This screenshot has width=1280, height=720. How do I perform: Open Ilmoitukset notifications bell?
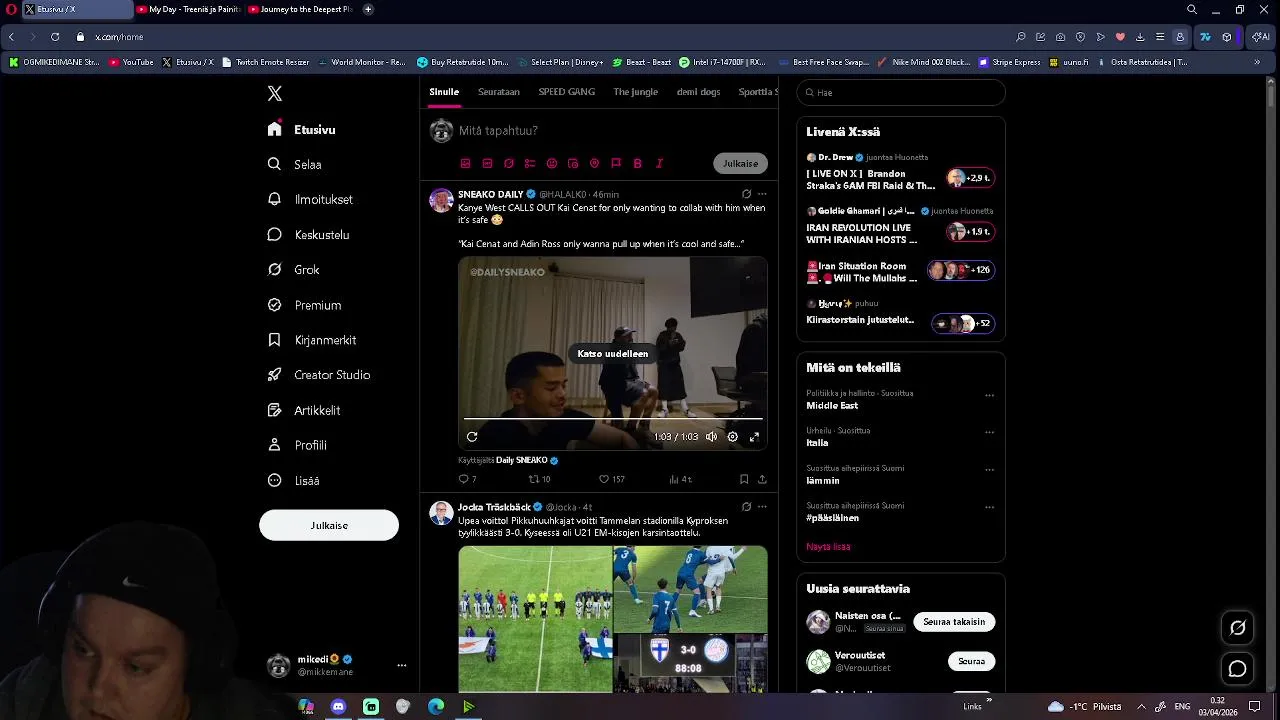(x=274, y=199)
